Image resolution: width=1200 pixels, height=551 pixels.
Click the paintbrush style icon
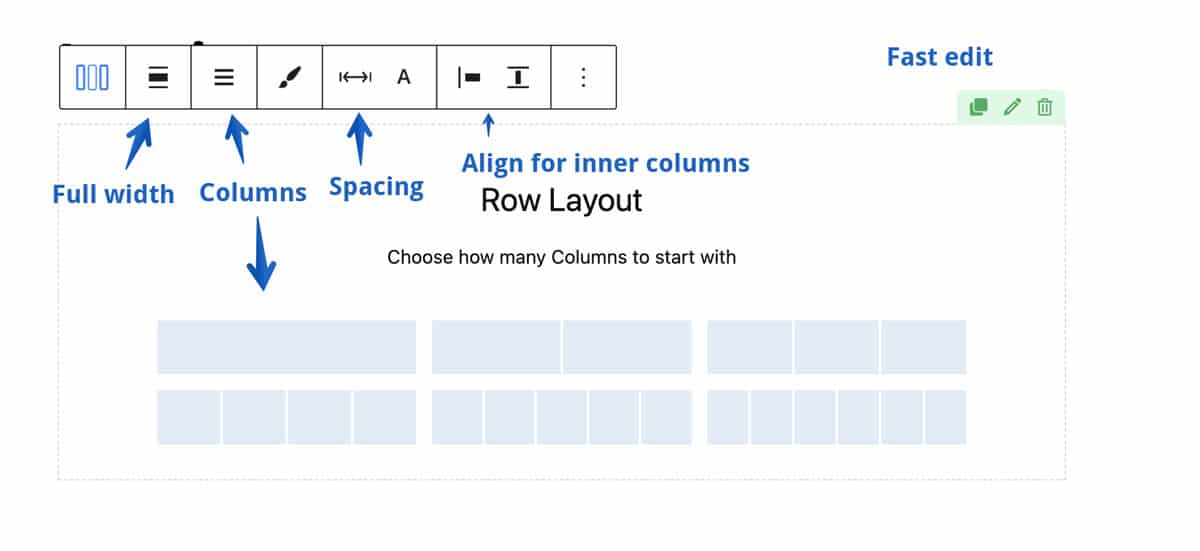[289, 77]
